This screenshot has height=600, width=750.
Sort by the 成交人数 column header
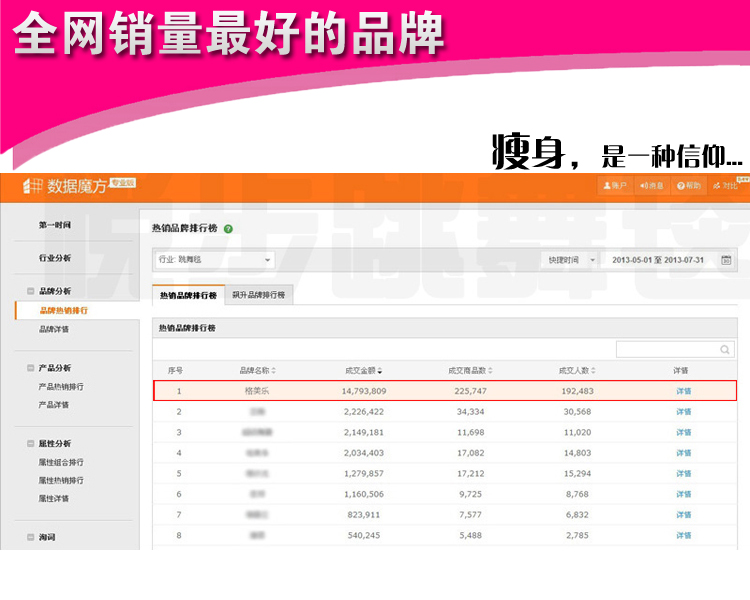point(577,370)
